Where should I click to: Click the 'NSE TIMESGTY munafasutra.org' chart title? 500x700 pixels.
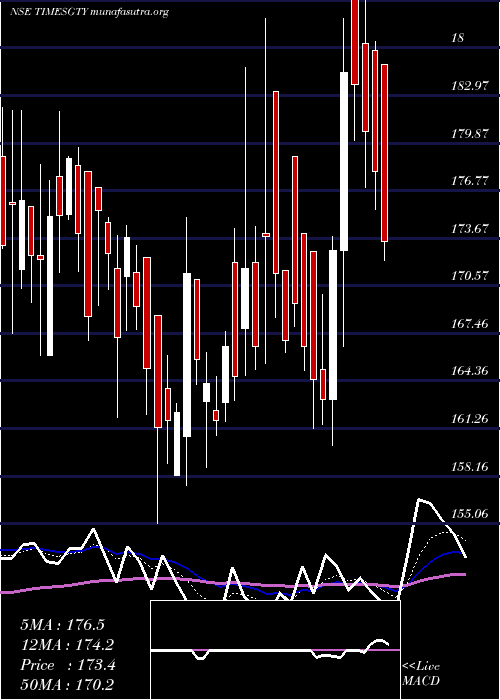(89, 12)
